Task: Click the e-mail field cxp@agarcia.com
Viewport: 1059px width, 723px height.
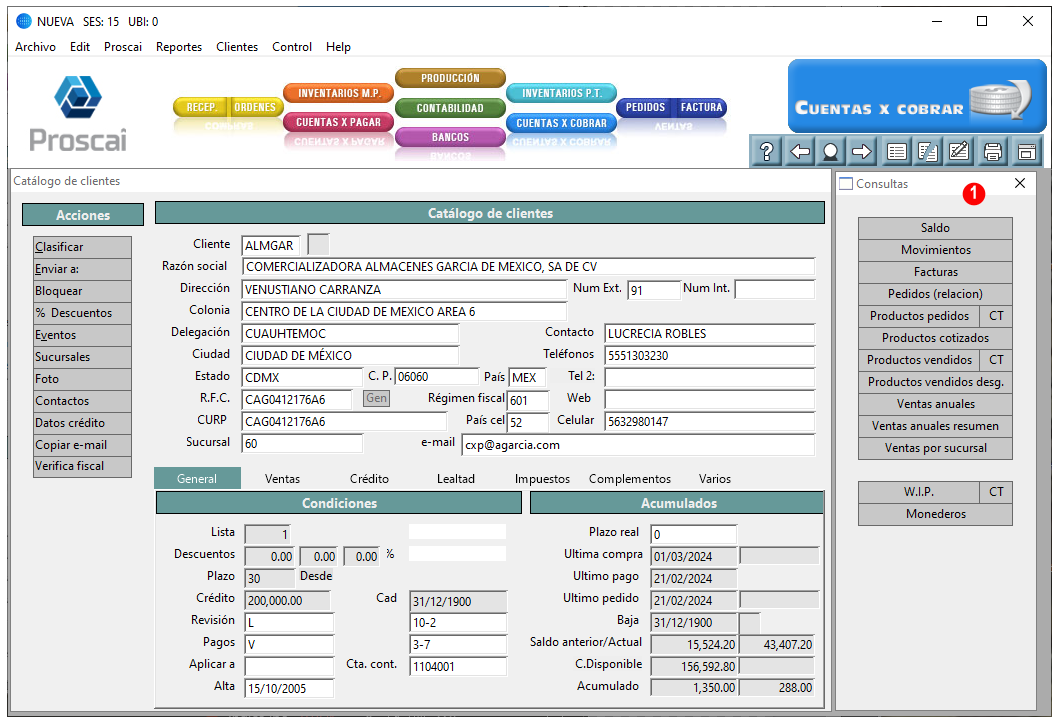Action: click(638, 445)
